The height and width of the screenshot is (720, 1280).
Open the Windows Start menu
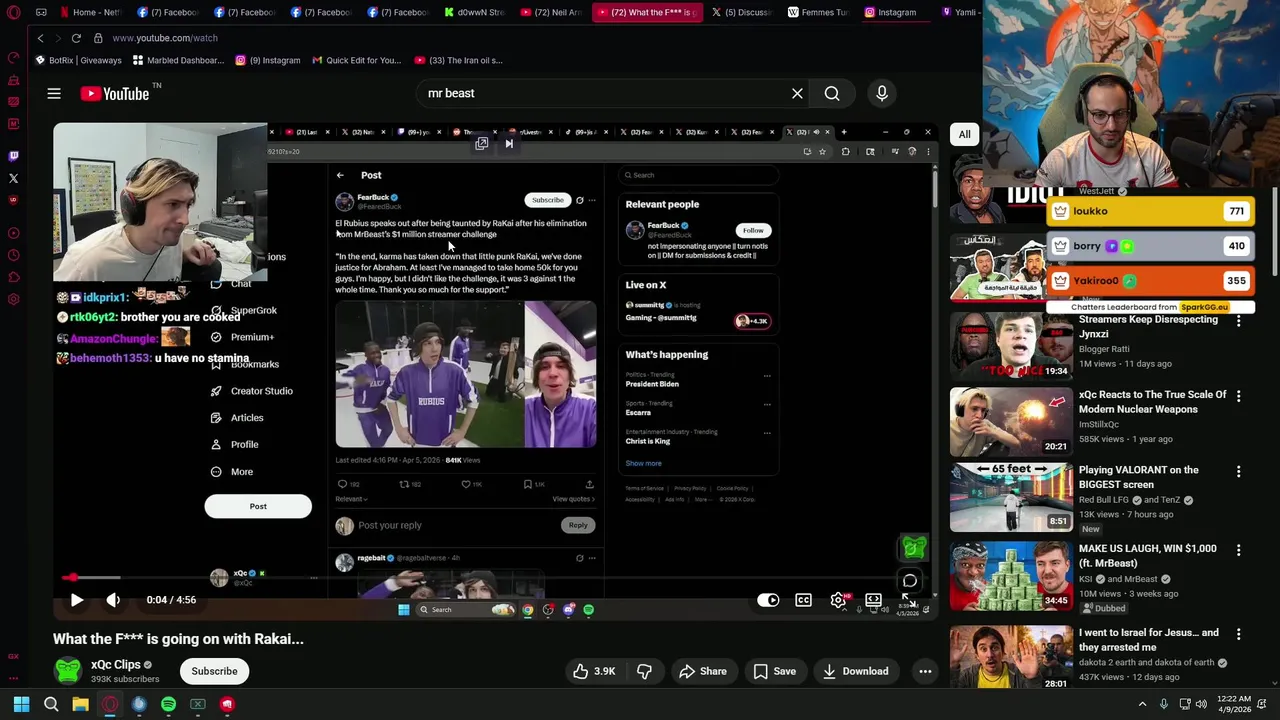pos(21,704)
